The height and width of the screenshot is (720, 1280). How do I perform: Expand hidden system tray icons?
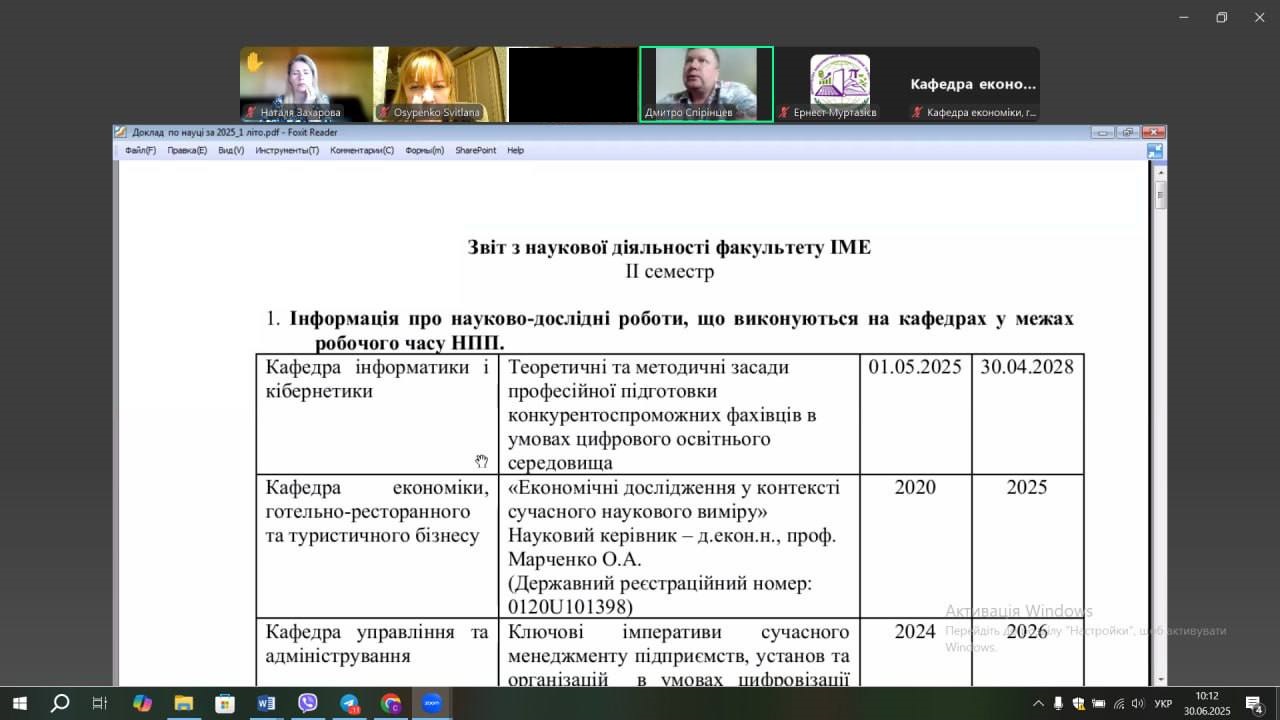(x=1038, y=704)
